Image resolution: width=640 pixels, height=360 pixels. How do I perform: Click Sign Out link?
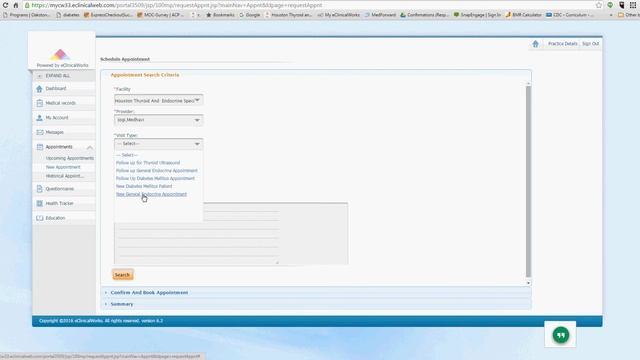pyautogui.click(x=590, y=44)
